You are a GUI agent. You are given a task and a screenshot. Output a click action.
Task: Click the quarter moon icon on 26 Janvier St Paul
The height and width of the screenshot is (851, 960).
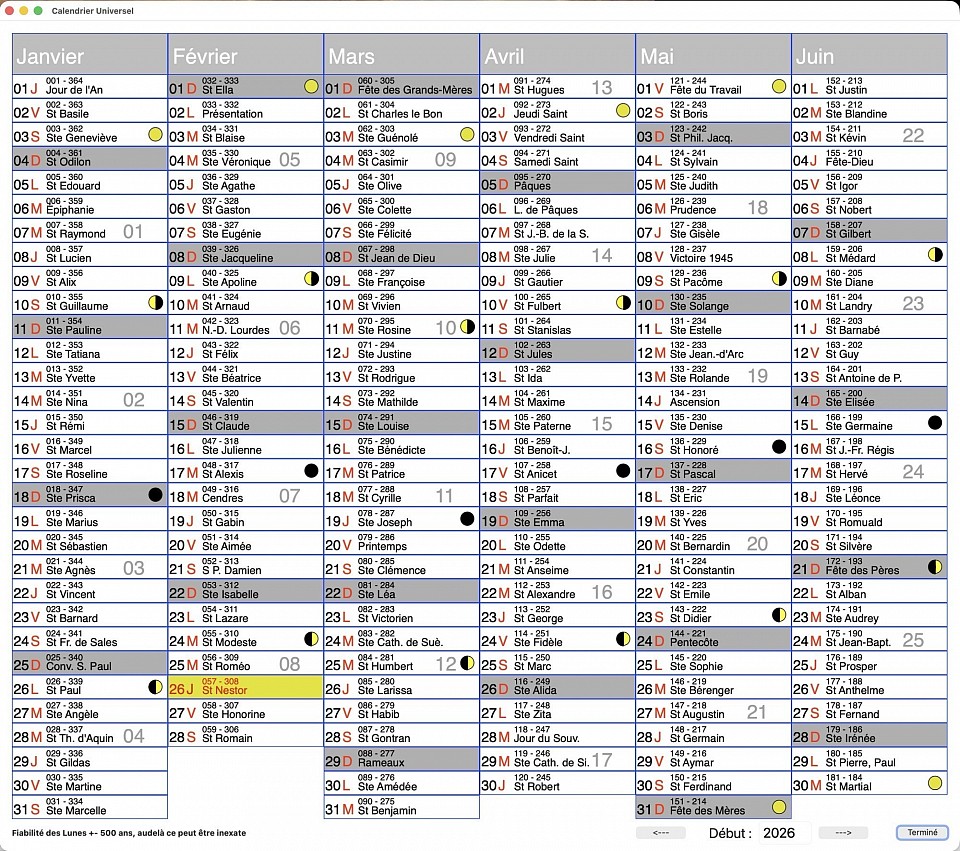click(x=155, y=687)
